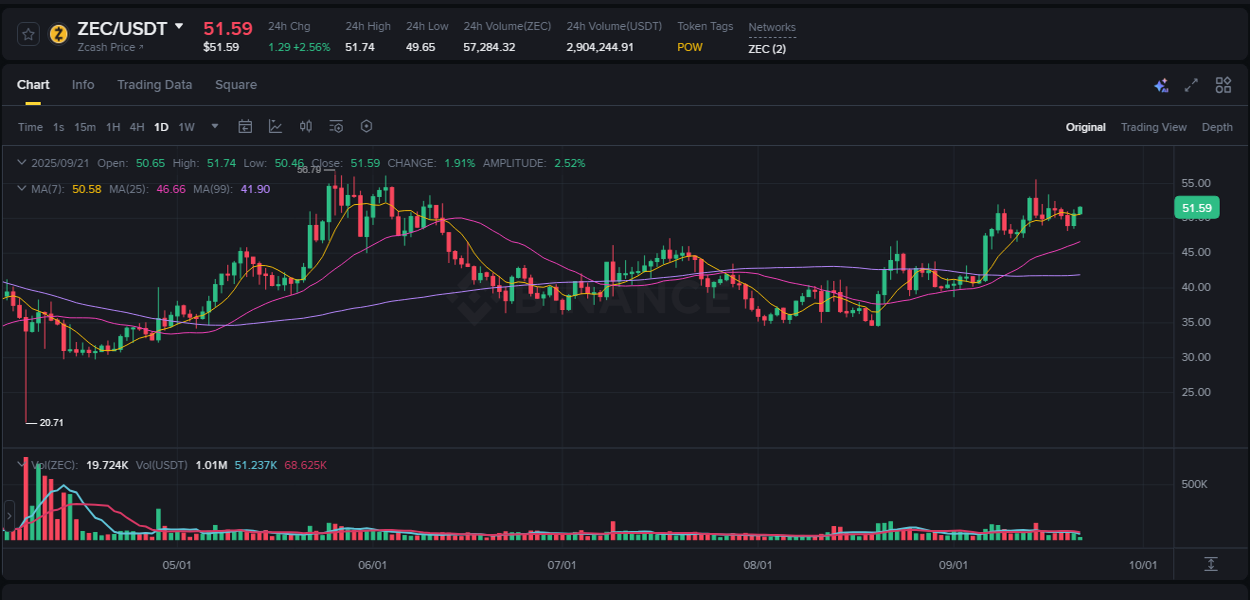
Task: Switch to the Trading Data tab
Action: (154, 85)
